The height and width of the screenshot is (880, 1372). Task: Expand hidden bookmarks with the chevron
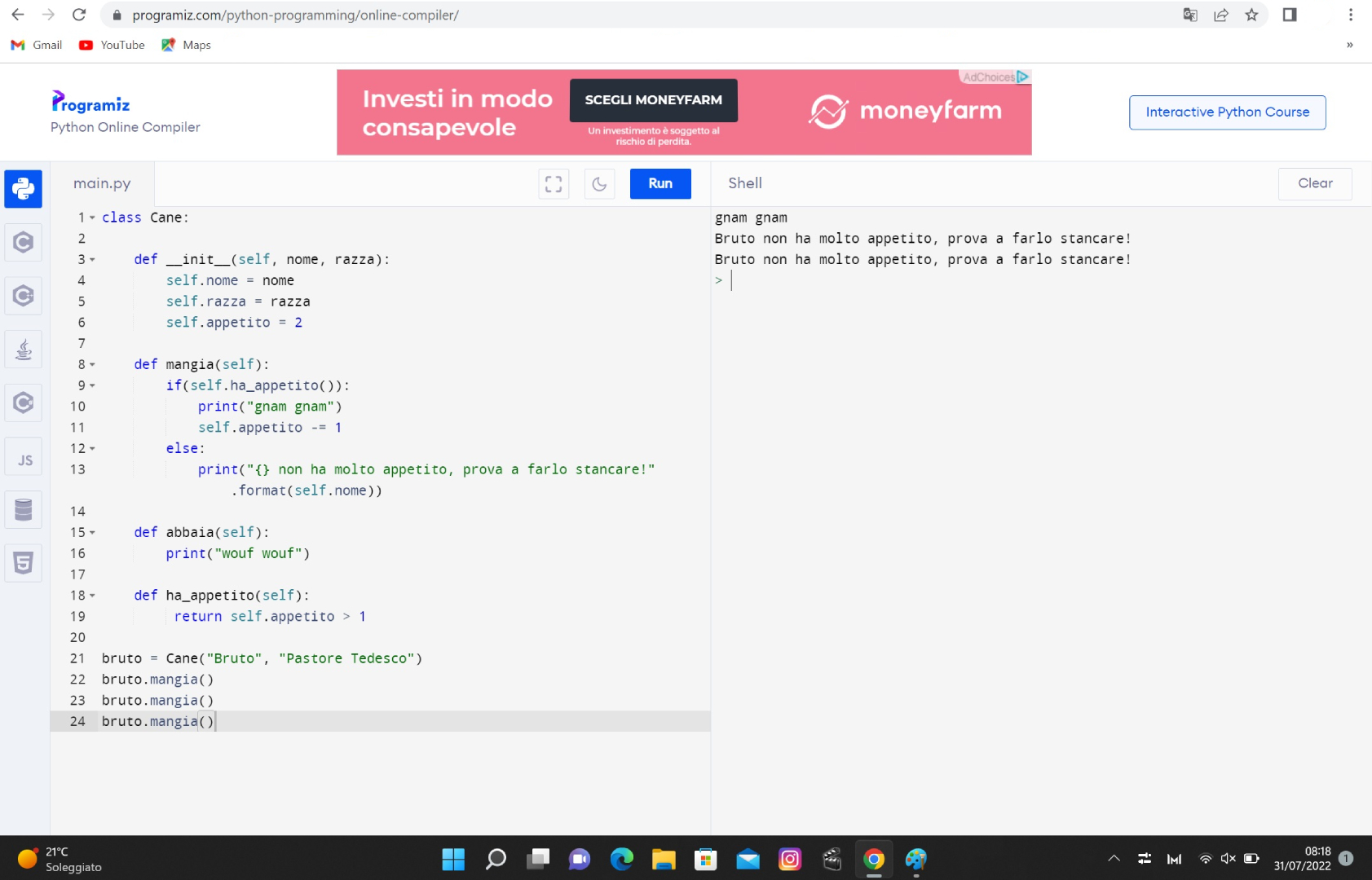[x=1349, y=45]
